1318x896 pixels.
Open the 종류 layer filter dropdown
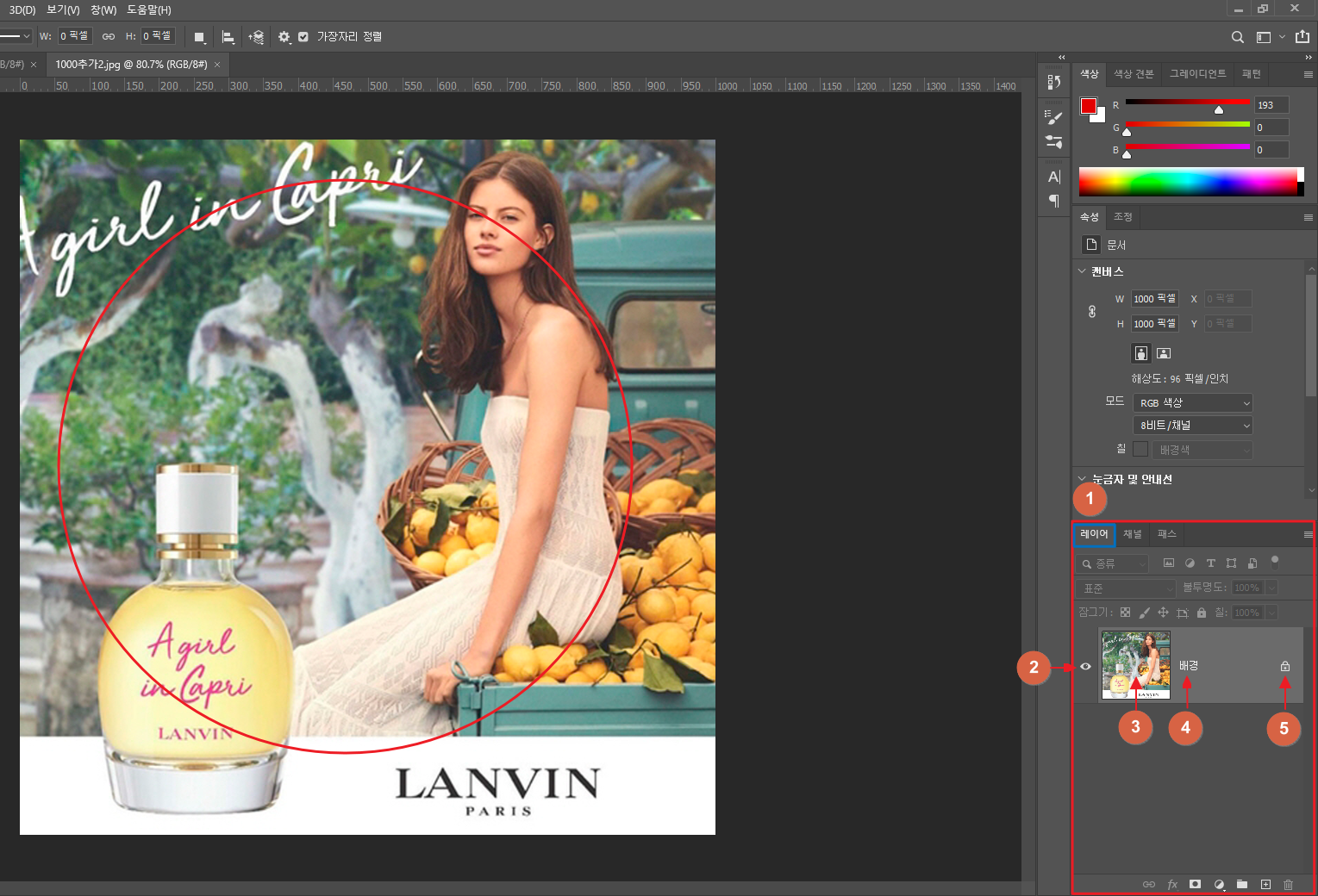[x=1112, y=563]
